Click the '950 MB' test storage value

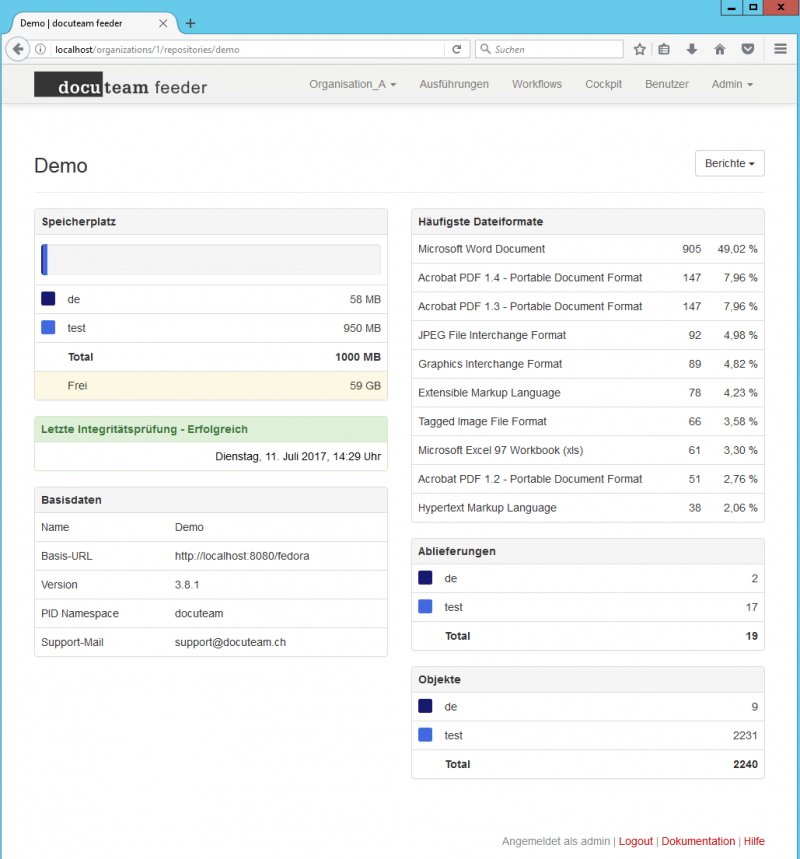[362, 328]
